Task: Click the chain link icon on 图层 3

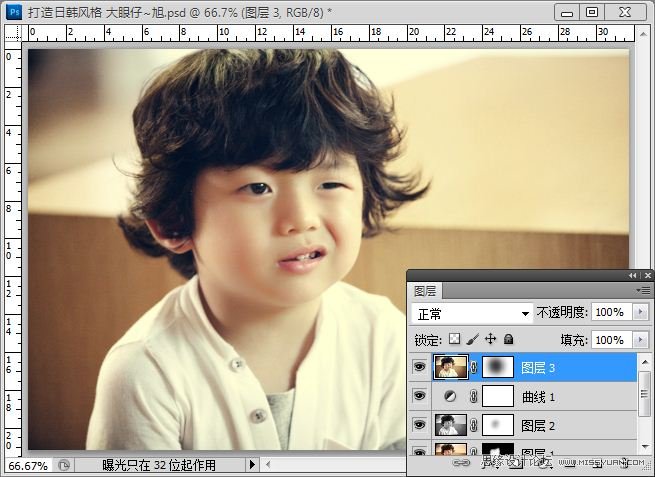Action: coord(474,367)
